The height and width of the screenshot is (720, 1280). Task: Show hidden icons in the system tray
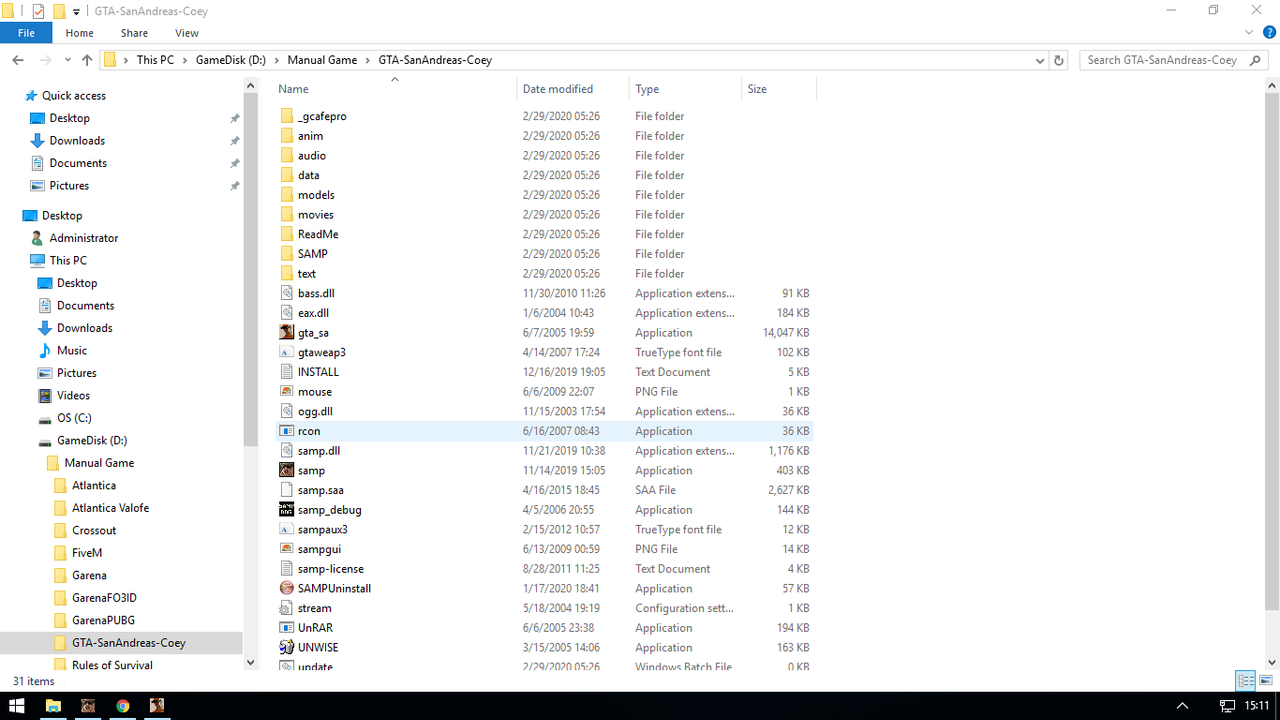(1182, 706)
